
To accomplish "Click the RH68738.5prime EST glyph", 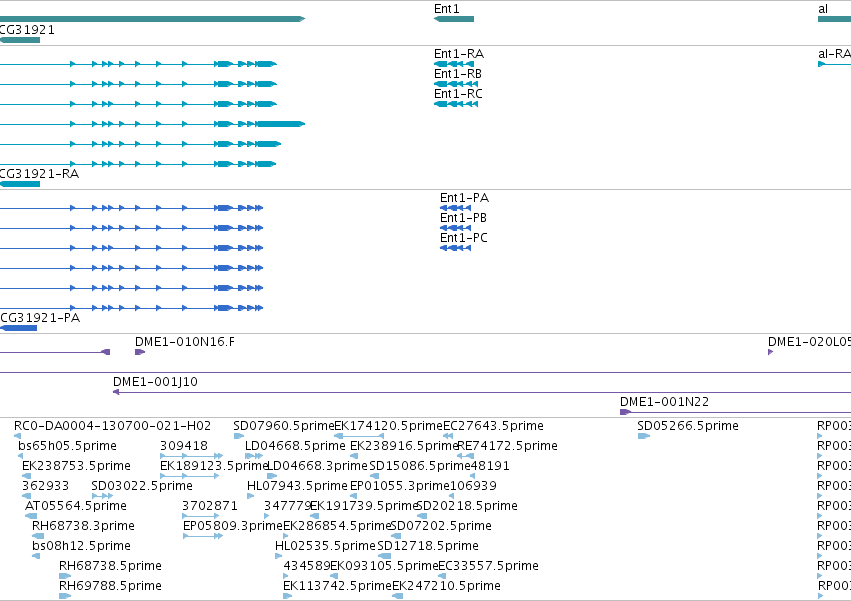I will tap(65, 576).
